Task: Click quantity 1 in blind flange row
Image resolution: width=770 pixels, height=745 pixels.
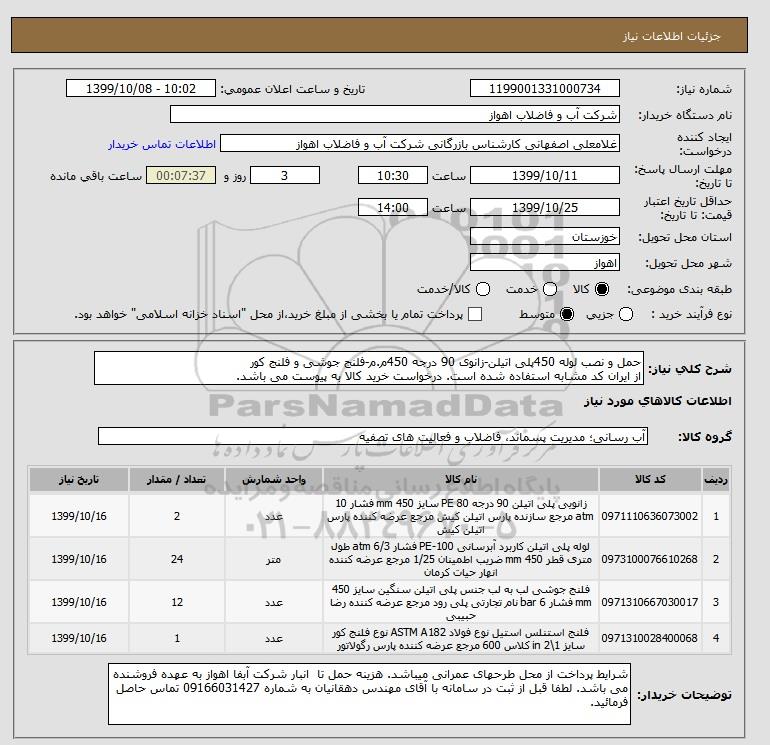Action: (177, 638)
